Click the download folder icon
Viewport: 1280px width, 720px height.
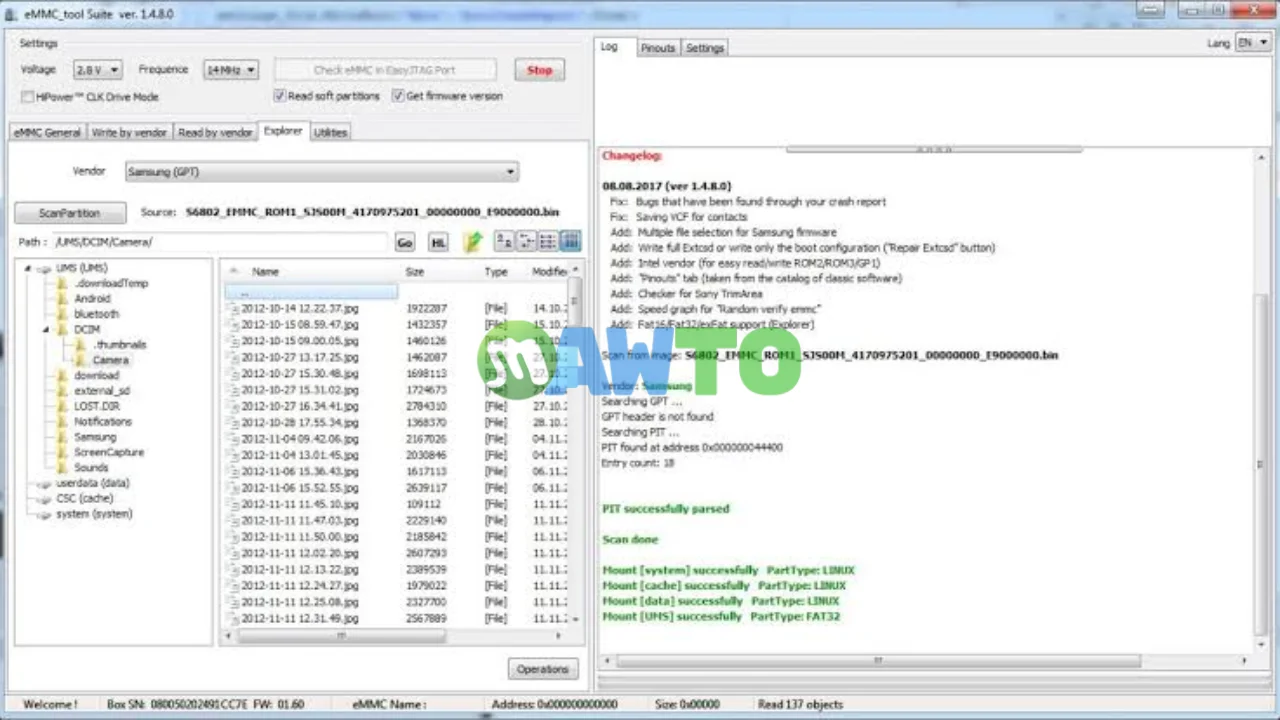[x=63, y=376]
